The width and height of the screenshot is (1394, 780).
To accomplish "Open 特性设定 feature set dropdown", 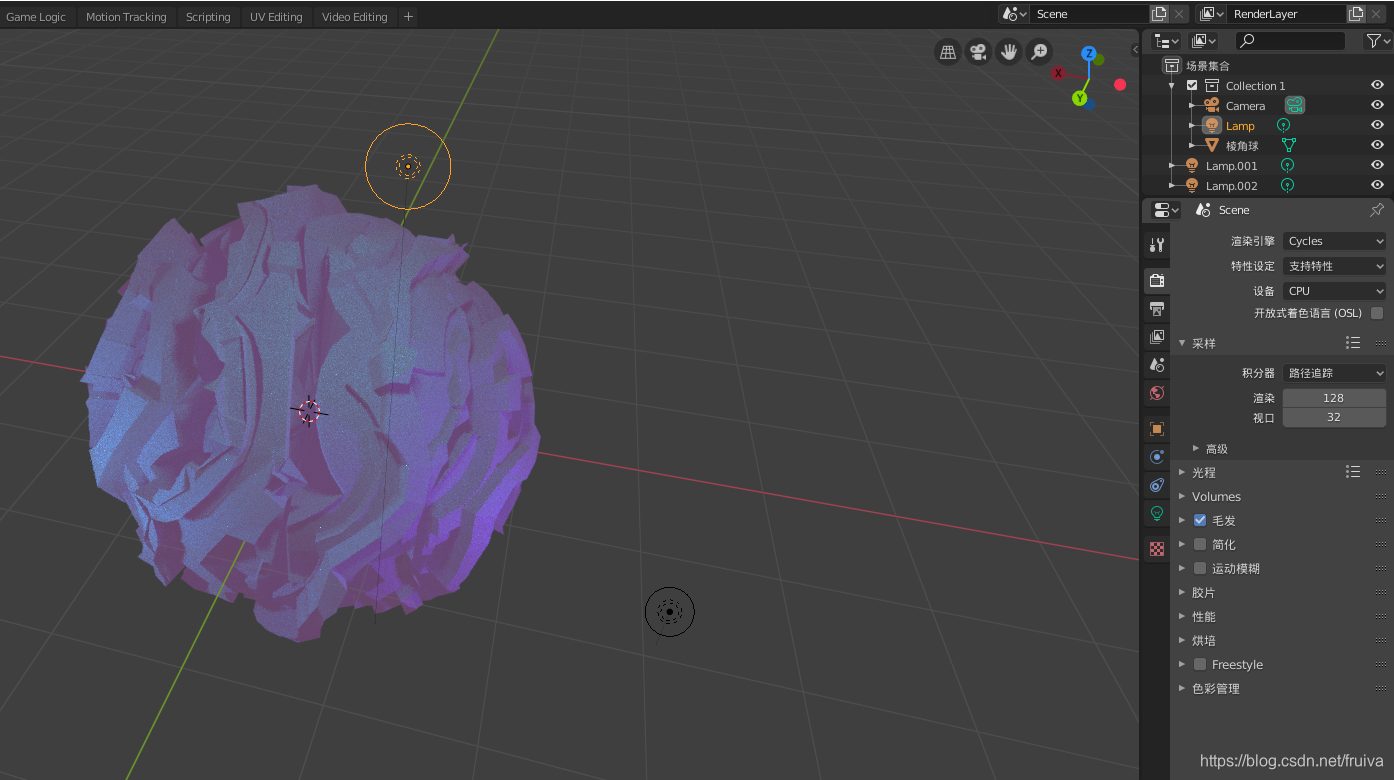I will pyautogui.click(x=1335, y=266).
